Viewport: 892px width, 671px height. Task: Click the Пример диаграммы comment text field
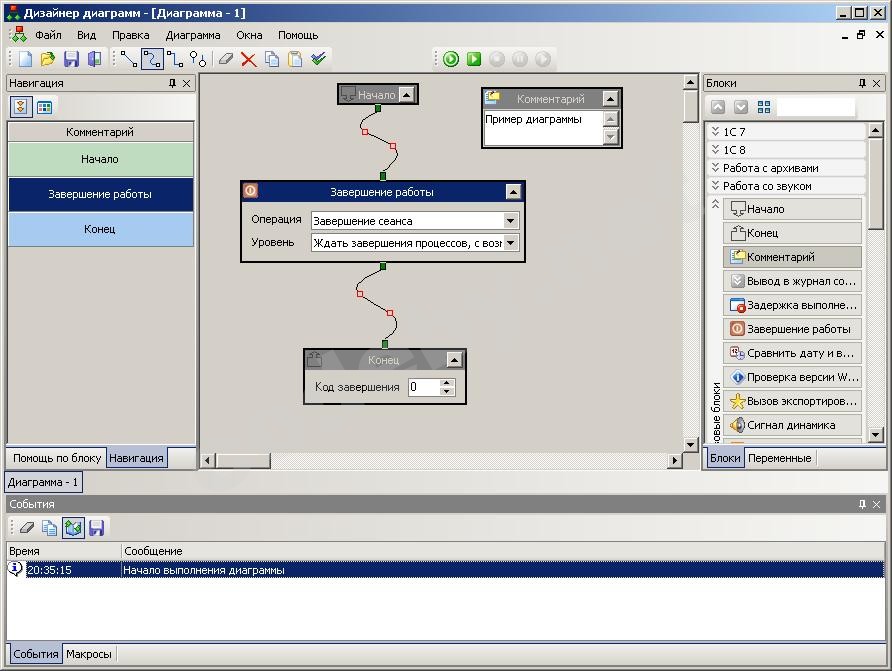point(542,126)
